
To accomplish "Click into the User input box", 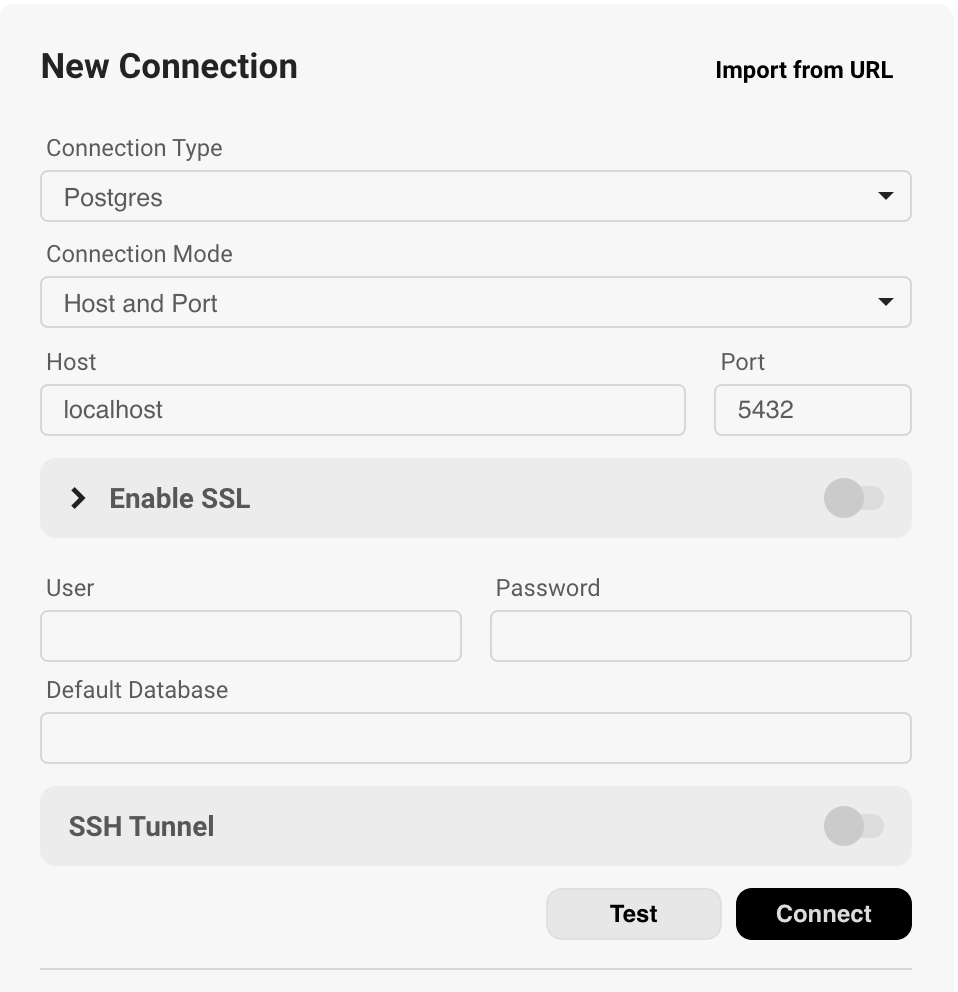I will coord(250,636).
